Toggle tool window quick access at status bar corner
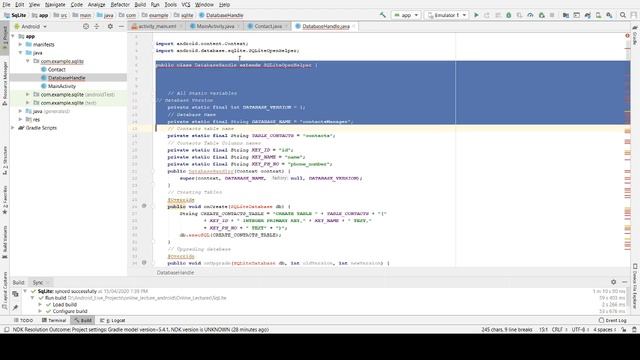Screen dimensions: 640x360 (7, 329)
